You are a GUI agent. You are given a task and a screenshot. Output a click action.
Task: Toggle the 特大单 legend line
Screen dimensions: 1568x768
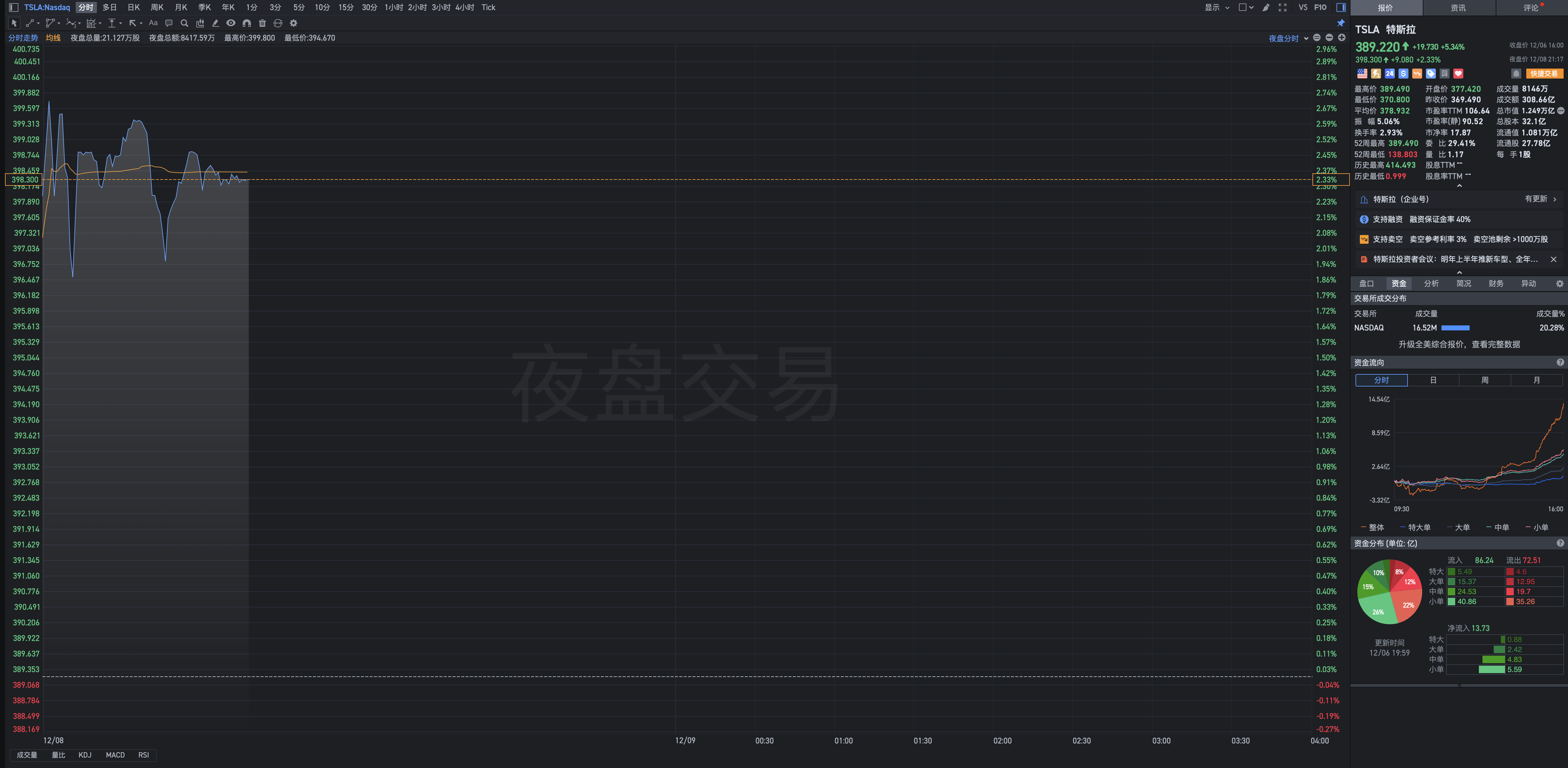coord(1415,527)
